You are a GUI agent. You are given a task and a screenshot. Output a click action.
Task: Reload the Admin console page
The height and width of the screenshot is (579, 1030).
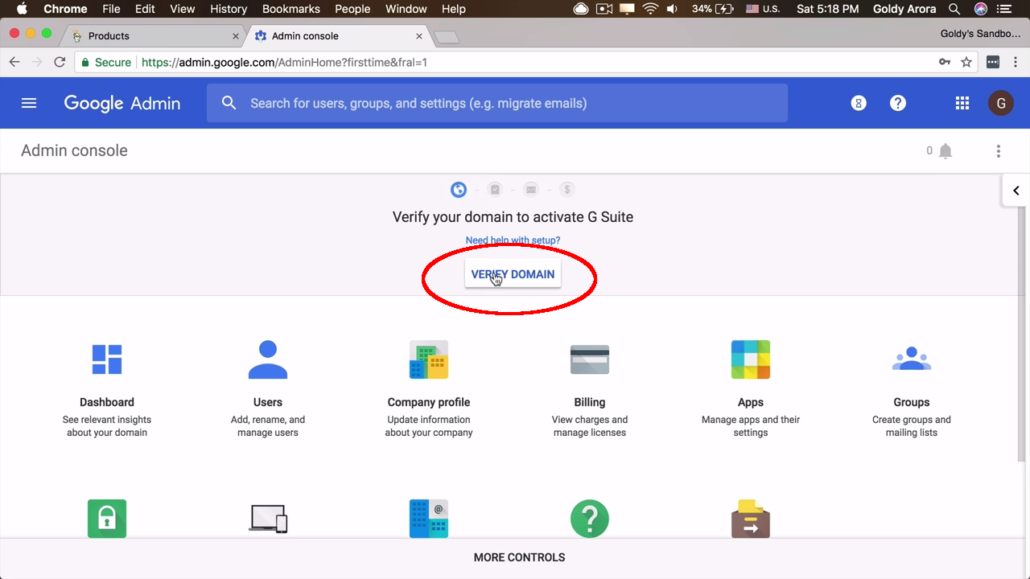coord(60,62)
